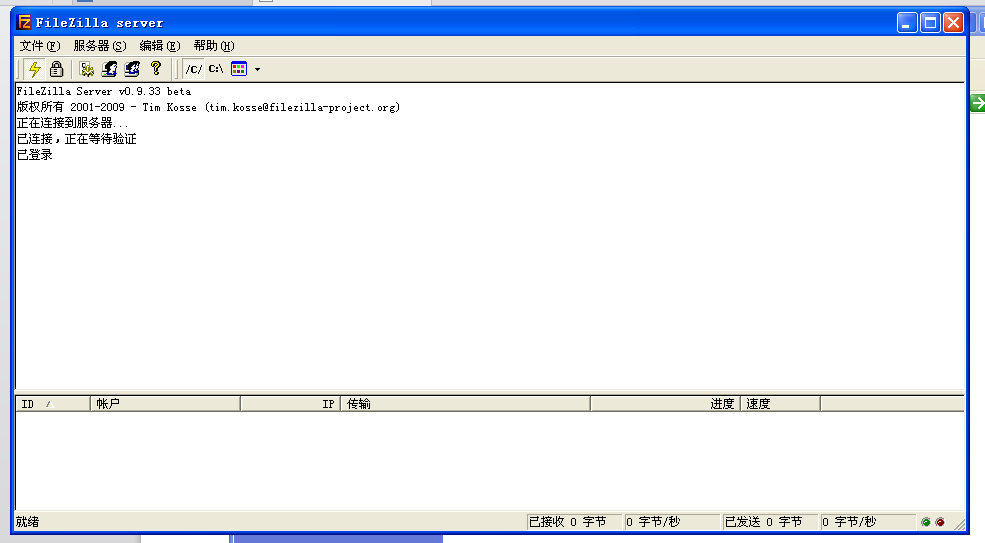Sort by 帐户 column header
Image resolution: width=985 pixels, height=543 pixels.
pyautogui.click(x=165, y=404)
